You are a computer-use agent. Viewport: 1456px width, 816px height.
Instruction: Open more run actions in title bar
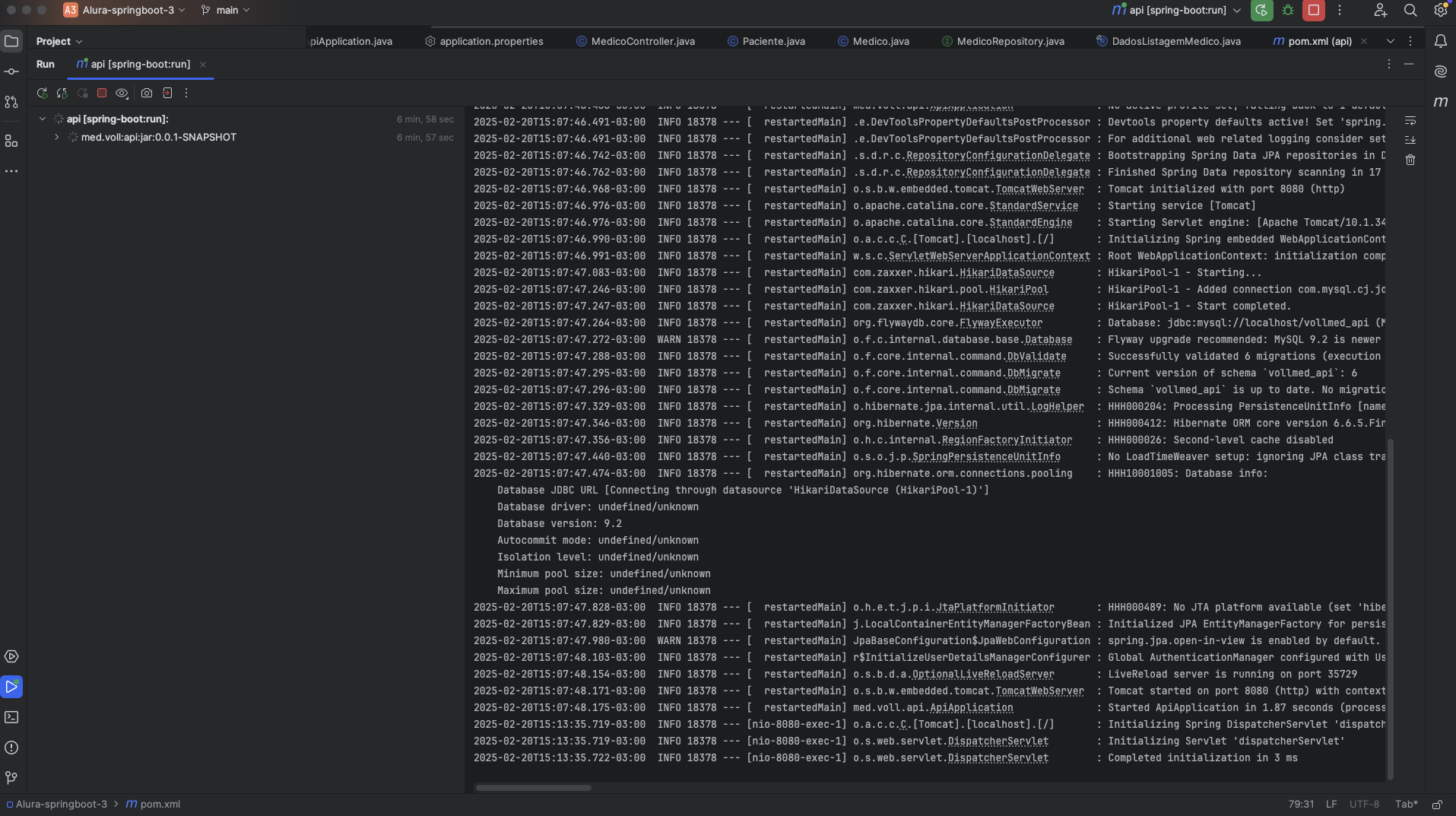click(x=1340, y=11)
